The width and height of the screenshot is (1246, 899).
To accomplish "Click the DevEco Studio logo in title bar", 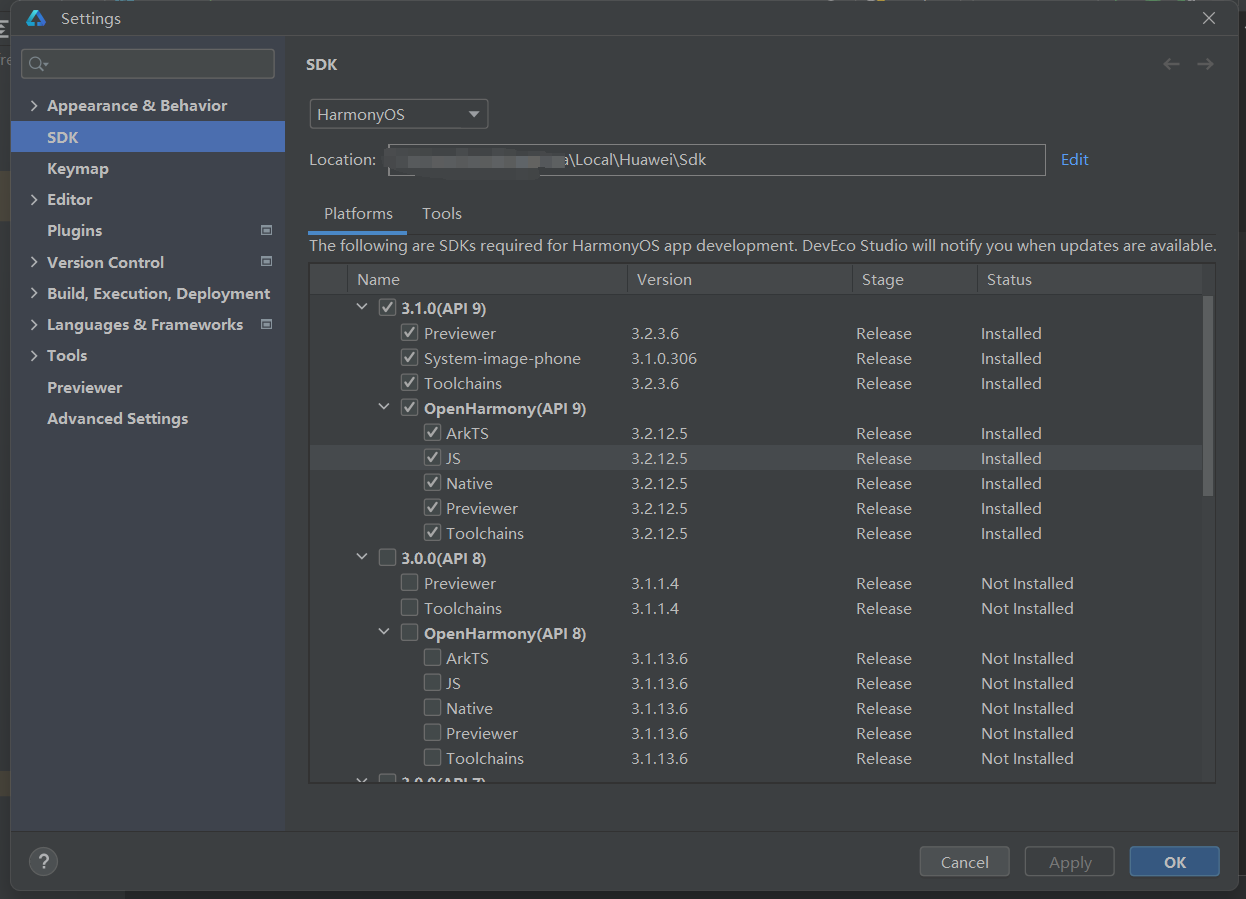I will pos(36,18).
